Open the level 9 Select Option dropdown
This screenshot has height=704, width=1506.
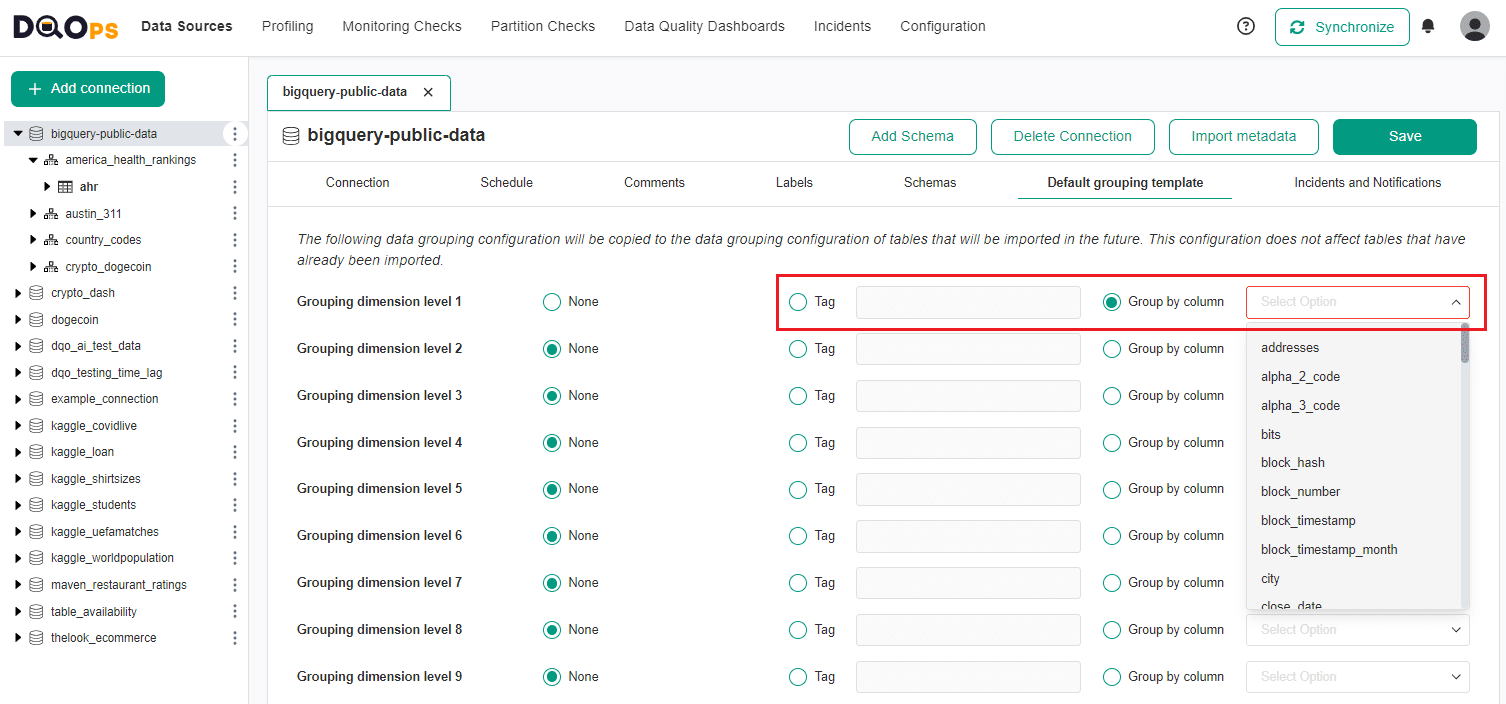click(x=1358, y=677)
